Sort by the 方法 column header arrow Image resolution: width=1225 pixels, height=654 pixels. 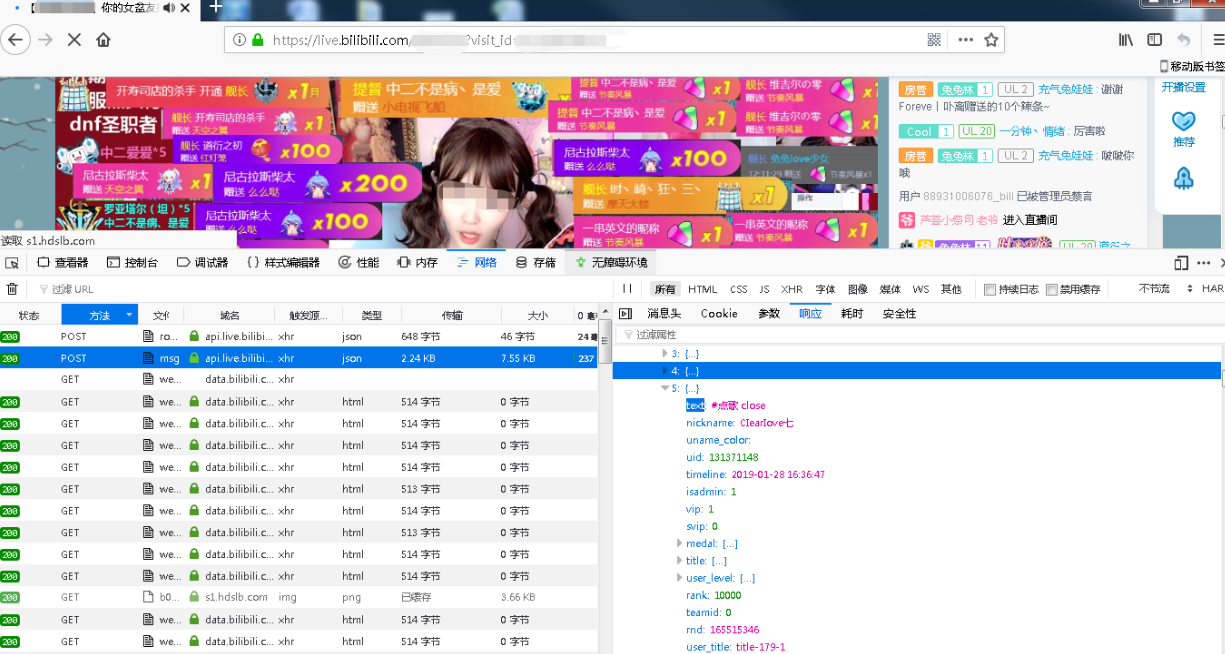pyautogui.click(x=129, y=315)
